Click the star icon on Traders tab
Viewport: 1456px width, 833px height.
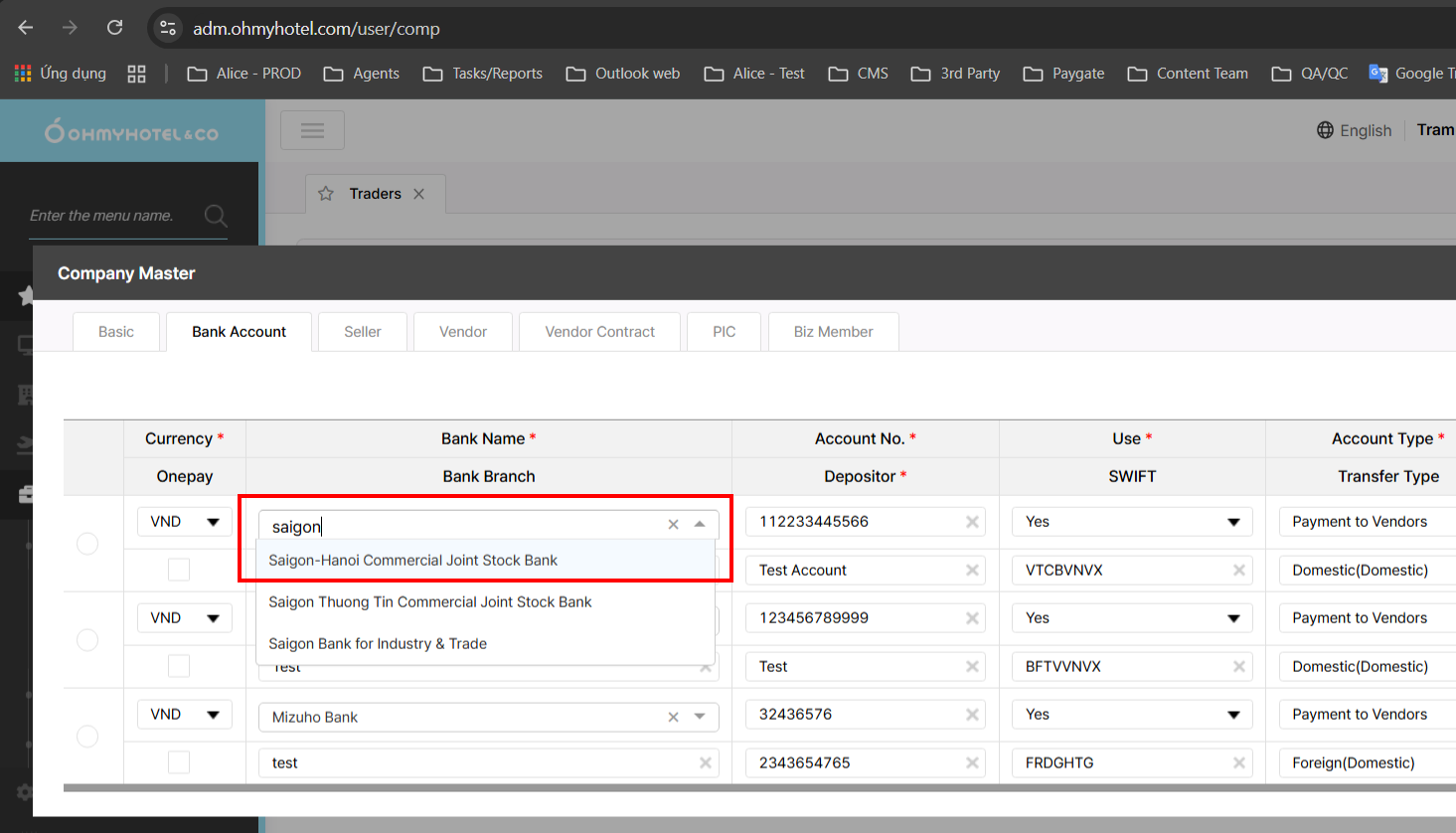pyautogui.click(x=326, y=194)
